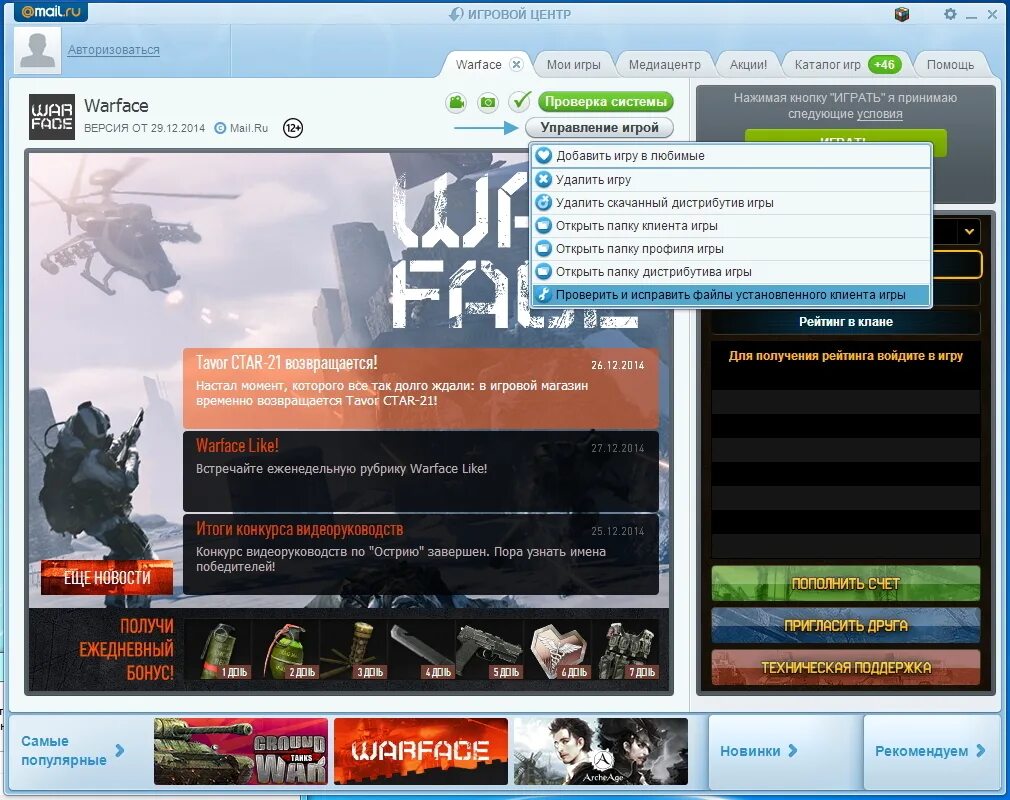1010x800 pixels.
Task: Close the Warface tab
Action: [x=516, y=64]
